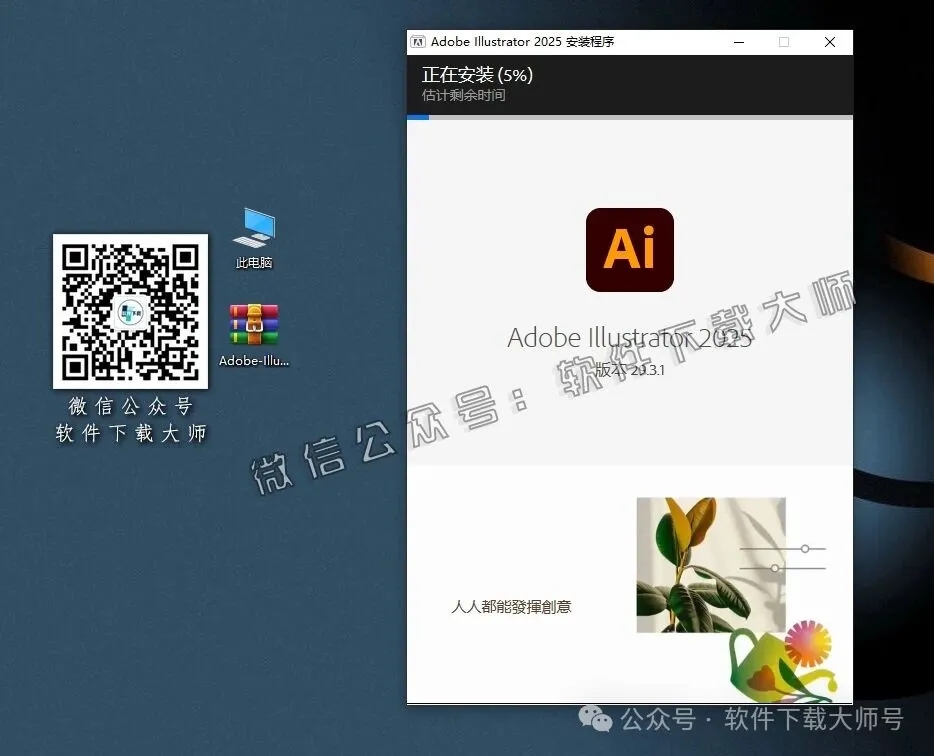Click the circular slider handle graphic beside the plant
The height and width of the screenshot is (756, 934).
805,548
